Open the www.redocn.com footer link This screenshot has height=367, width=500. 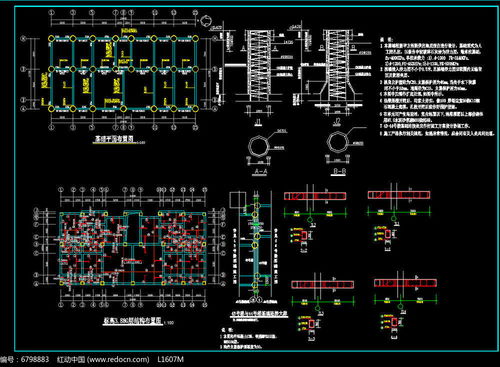[x=118, y=360]
